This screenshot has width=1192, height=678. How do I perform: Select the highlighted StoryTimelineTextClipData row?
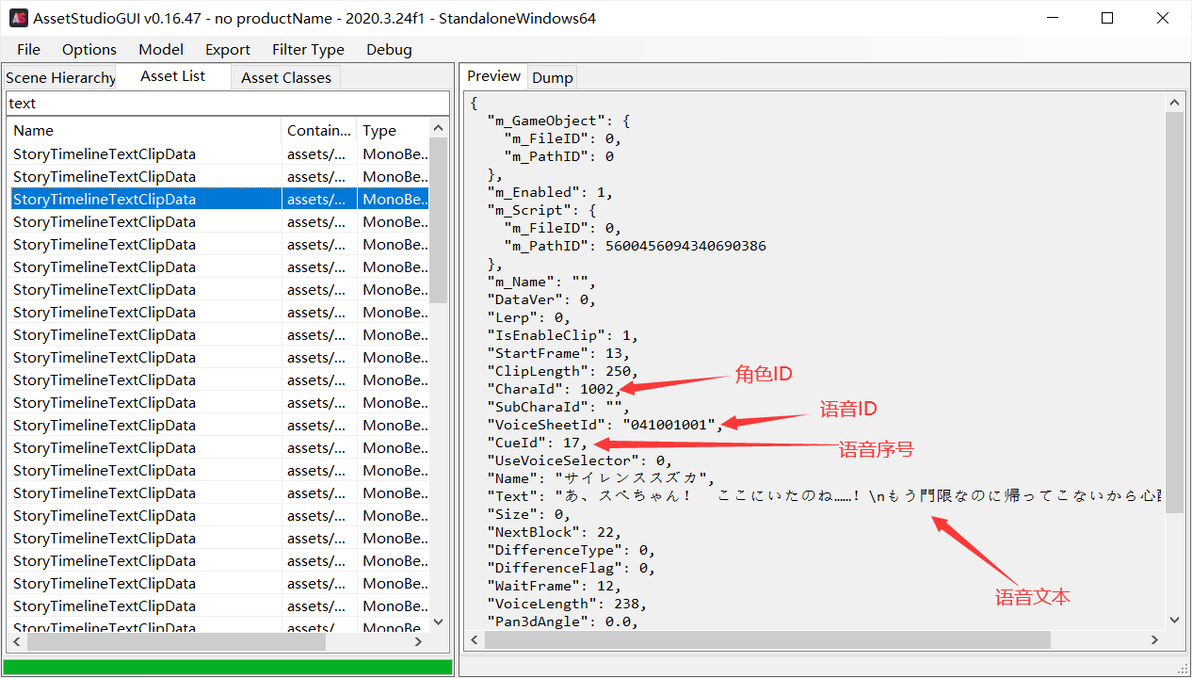218,199
